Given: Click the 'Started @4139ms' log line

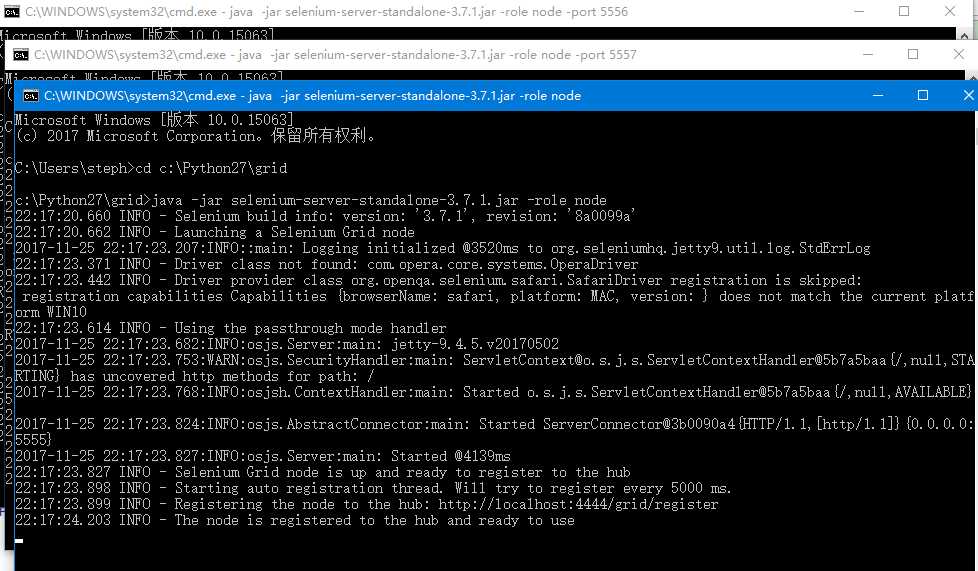Looking at the screenshot, I should [263, 456].
